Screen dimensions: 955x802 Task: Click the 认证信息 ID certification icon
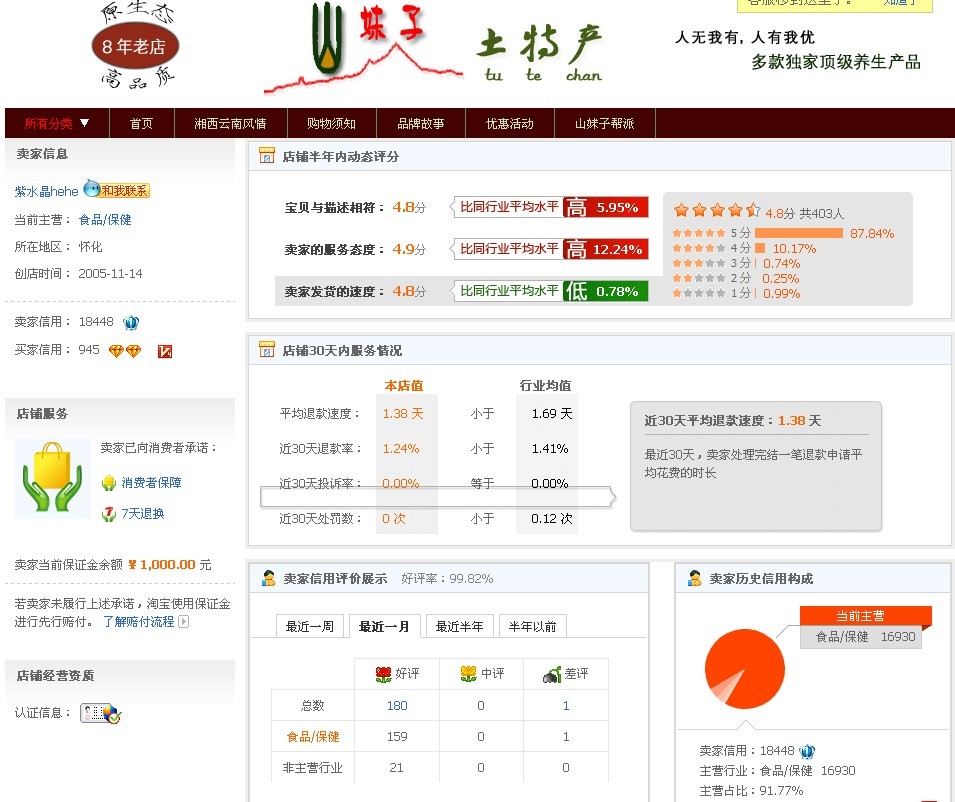[100, 713]
